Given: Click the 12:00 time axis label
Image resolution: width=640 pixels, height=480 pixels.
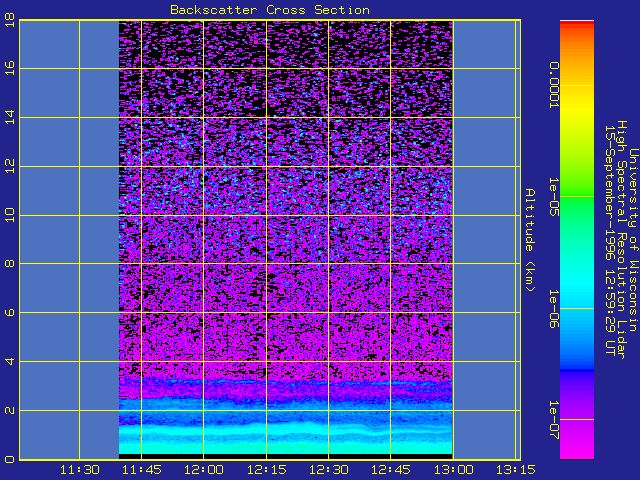Looking at the screenshot, I should coord(204,470).
